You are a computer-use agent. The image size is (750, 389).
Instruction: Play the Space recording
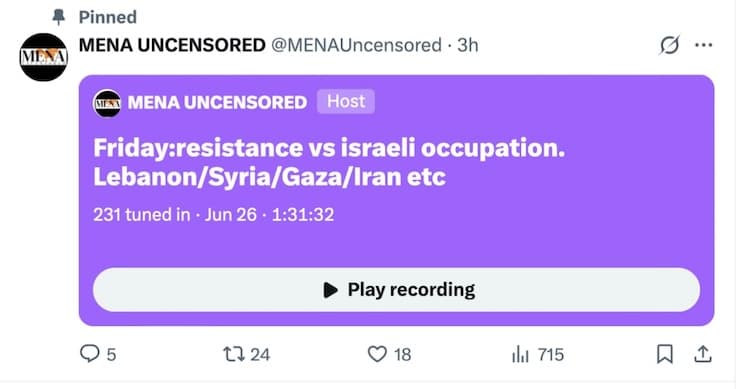397,289
